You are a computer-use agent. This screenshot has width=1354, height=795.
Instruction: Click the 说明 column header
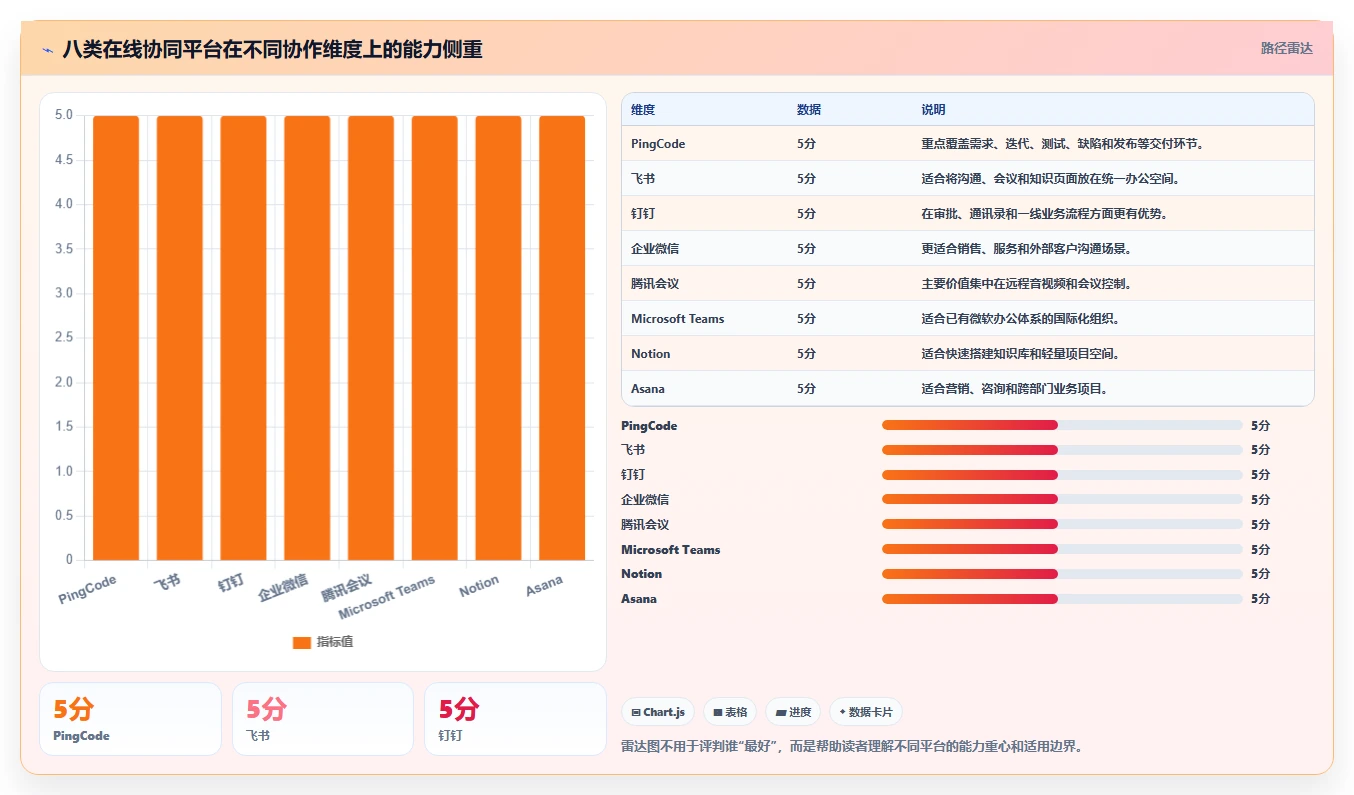[933, 110]
